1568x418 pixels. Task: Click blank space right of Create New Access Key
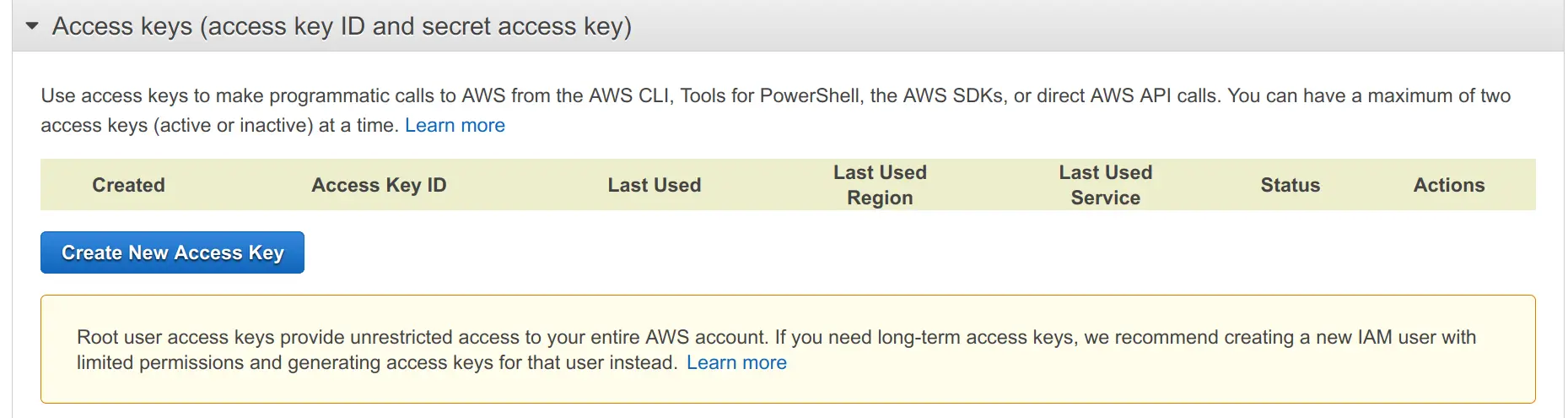point(843,252)
